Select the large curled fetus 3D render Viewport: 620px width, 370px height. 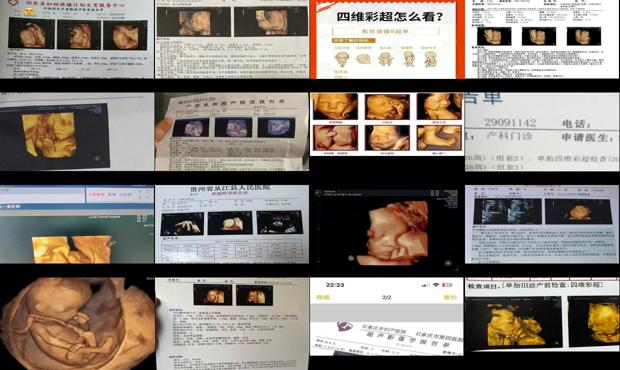pos(78,323)
